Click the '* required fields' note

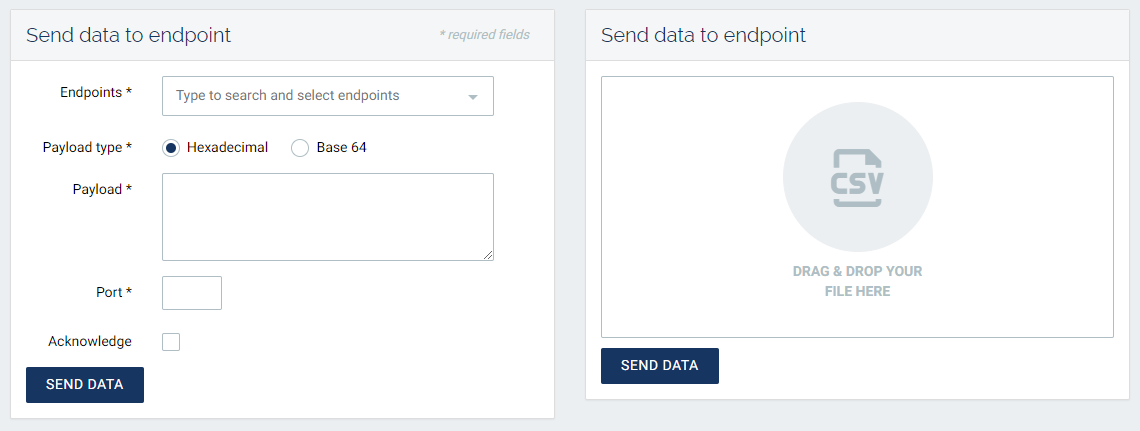click(x=484, y=35)
